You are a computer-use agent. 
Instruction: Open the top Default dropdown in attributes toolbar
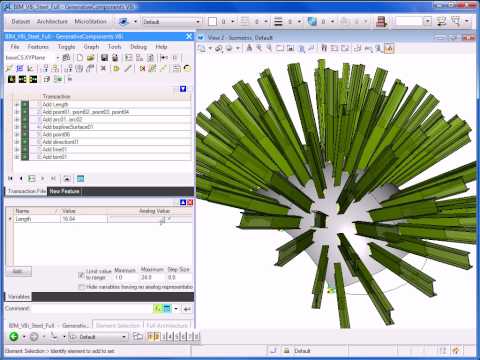click(x=172, y=22)
